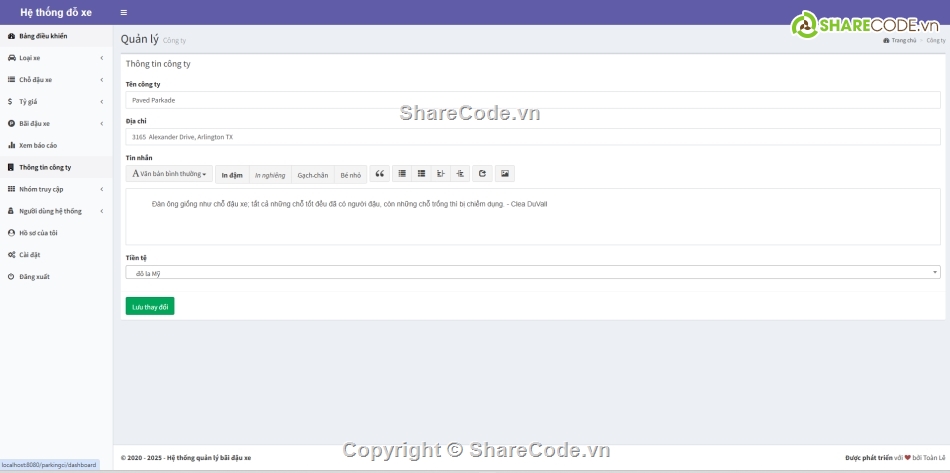Screen dimensions: 950x473
Task: Toggle In đậm bold formatting
Action: (x=232, y=174)
